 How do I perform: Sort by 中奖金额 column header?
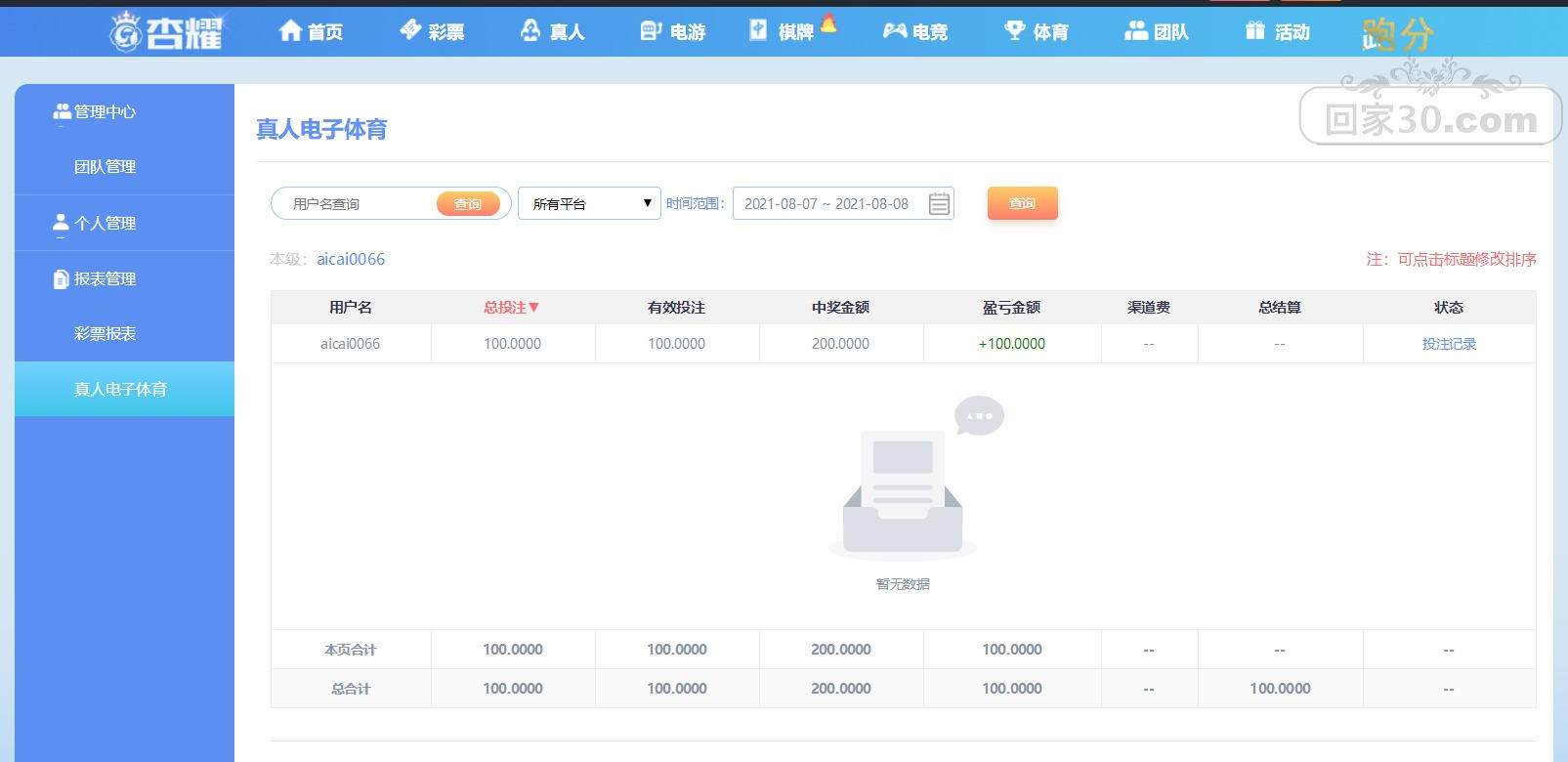pos(840,307)
